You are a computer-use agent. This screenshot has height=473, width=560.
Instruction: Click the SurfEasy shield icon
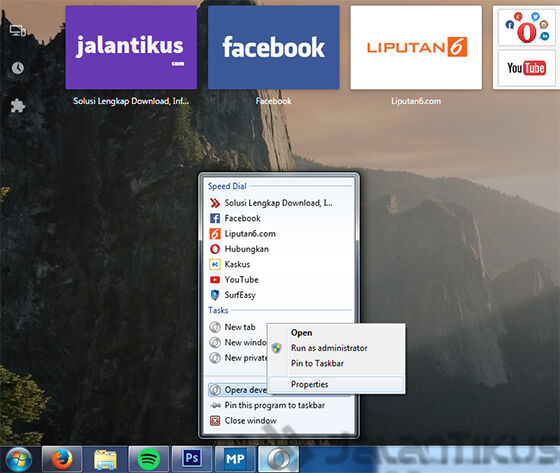point(215,295)
